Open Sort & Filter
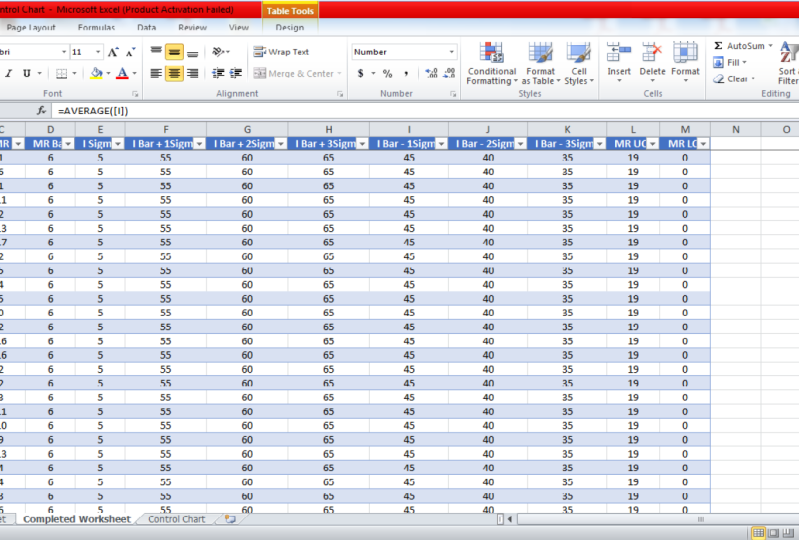 788,64
